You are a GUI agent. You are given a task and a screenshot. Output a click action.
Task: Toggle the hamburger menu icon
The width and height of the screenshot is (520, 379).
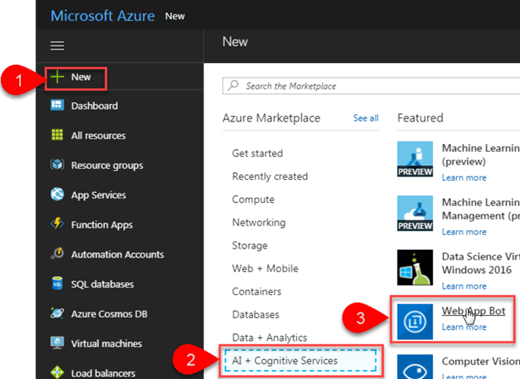click(57, 46)
